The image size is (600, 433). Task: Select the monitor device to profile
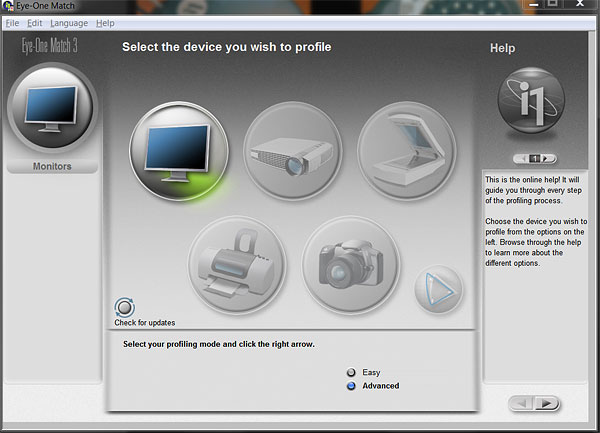[179, 151]
